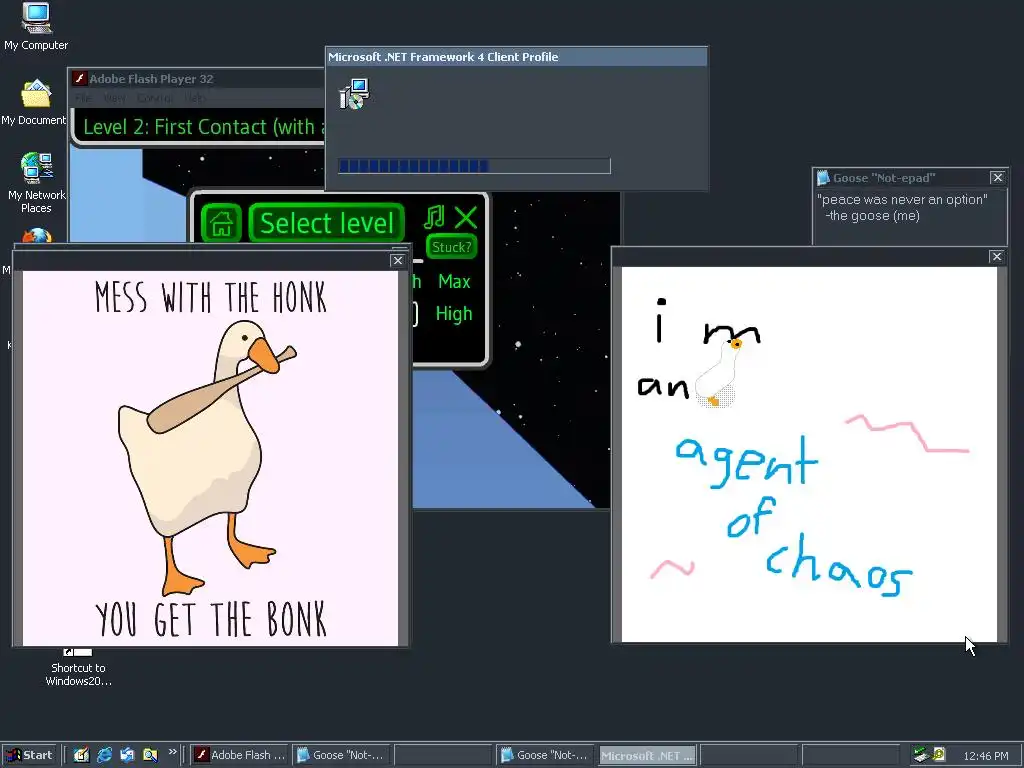The width and height of the screenshot is (1024, 768).
Task: Launch Internet Explorer from Quick Launch
Action: (104, 755)
